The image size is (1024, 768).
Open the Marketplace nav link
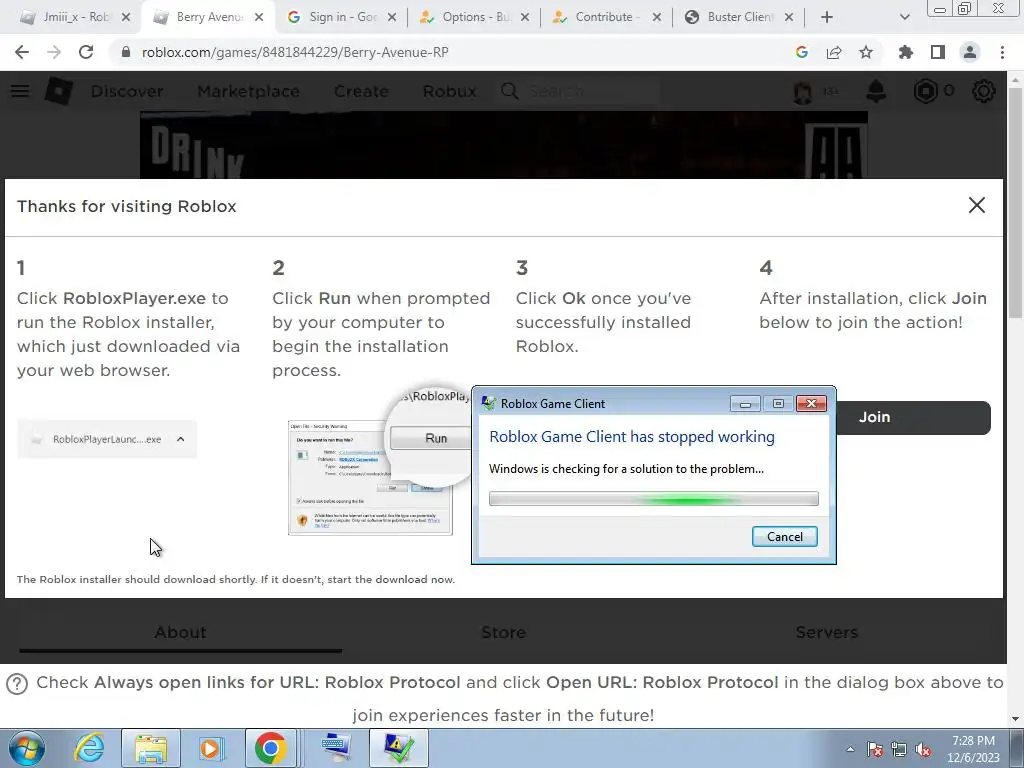pos(248,91)
